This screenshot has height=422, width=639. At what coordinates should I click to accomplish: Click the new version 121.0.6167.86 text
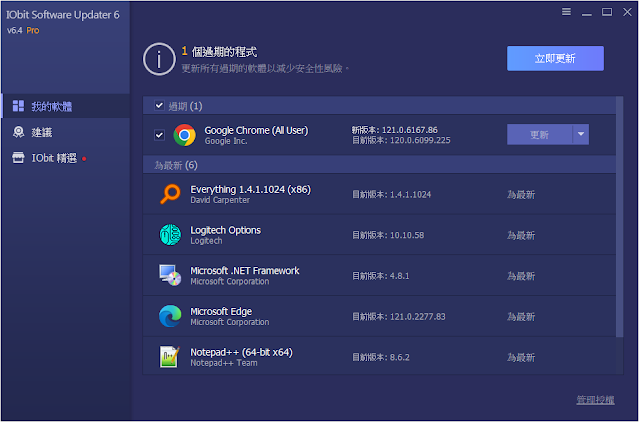(x=394, y=130)
